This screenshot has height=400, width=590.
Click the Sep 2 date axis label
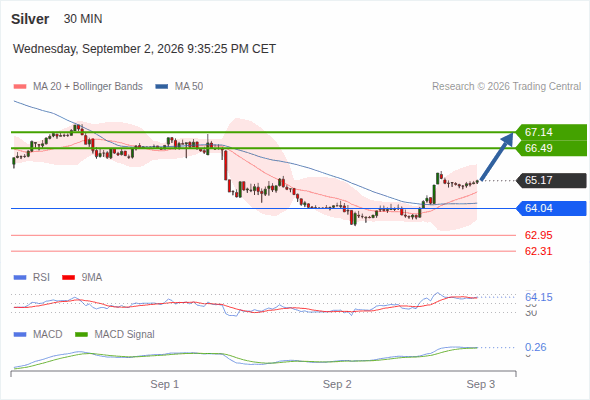click(x=337, y=385)
